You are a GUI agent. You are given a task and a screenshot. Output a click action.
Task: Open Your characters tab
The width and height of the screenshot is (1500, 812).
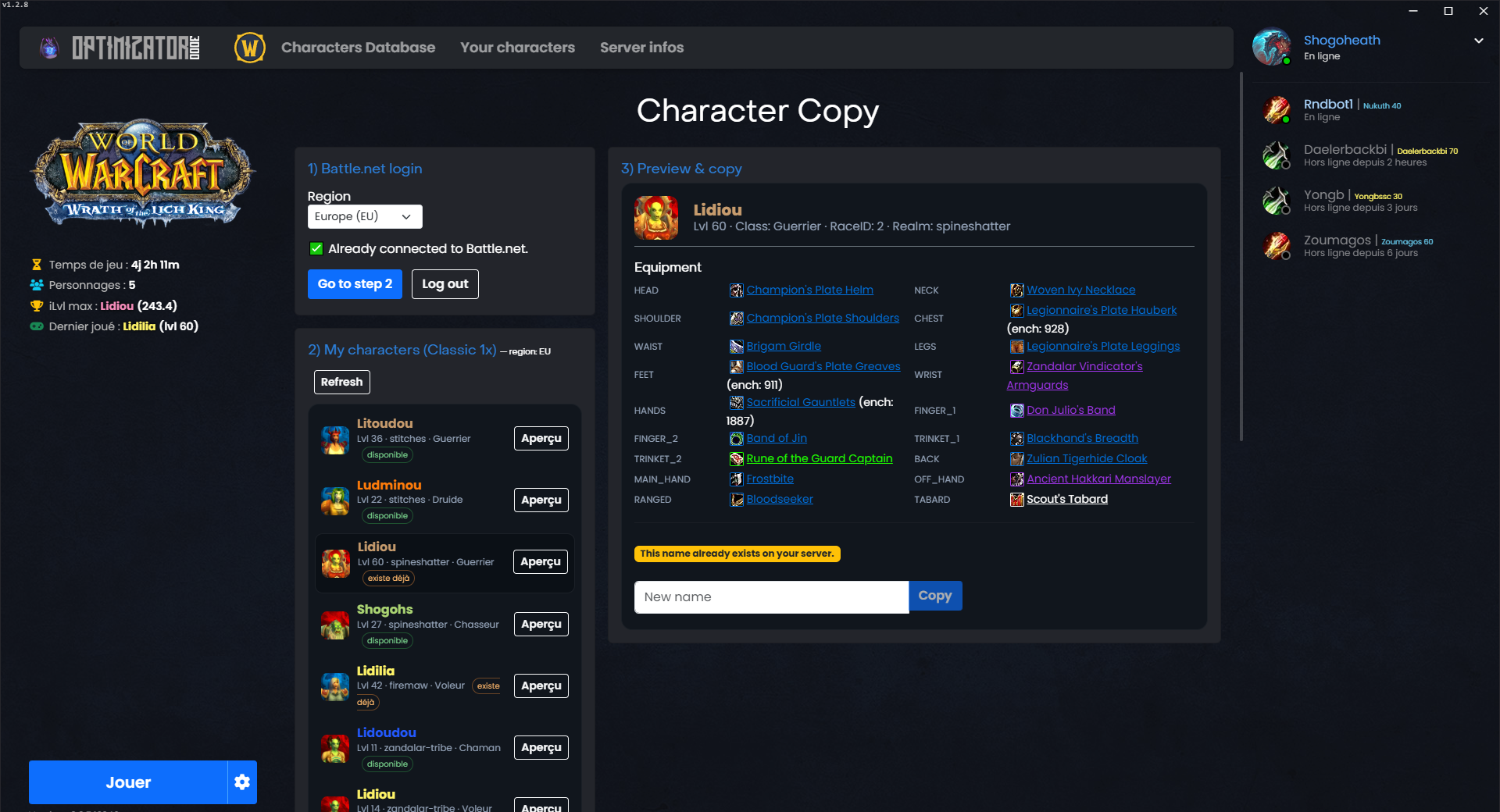(517, 48)
